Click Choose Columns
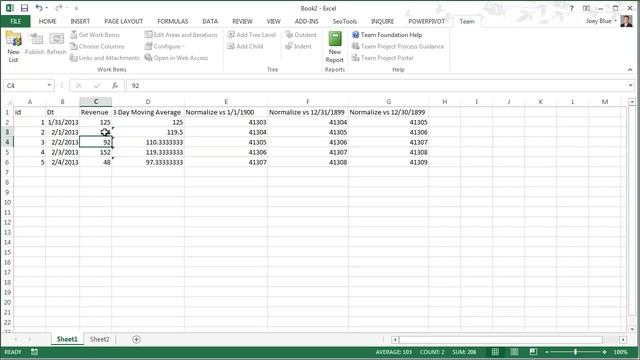The width and height of the screenshot is (640, 360). (97, 46)
